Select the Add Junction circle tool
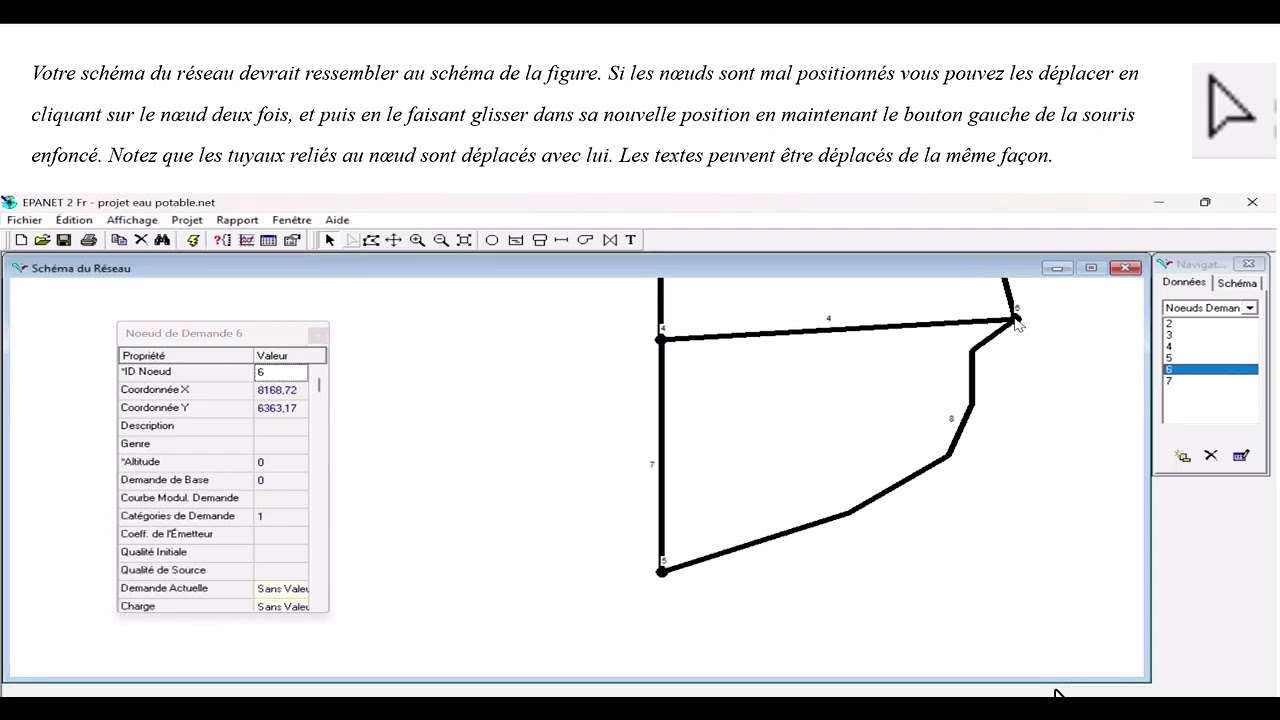Viewport: 1280px width, 720px height. [492, 240]
